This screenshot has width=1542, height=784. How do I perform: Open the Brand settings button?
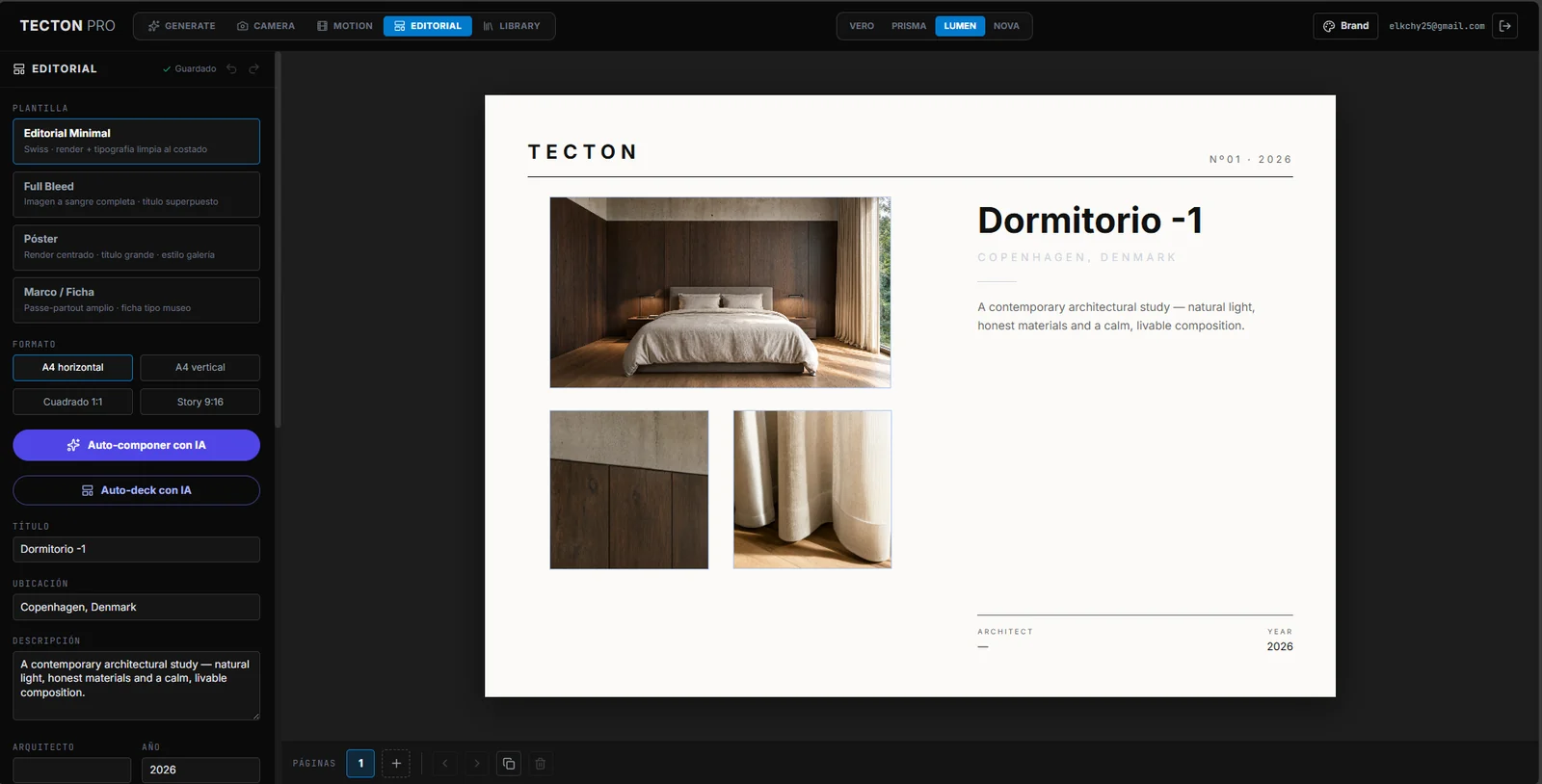(x=1345, y=26)
